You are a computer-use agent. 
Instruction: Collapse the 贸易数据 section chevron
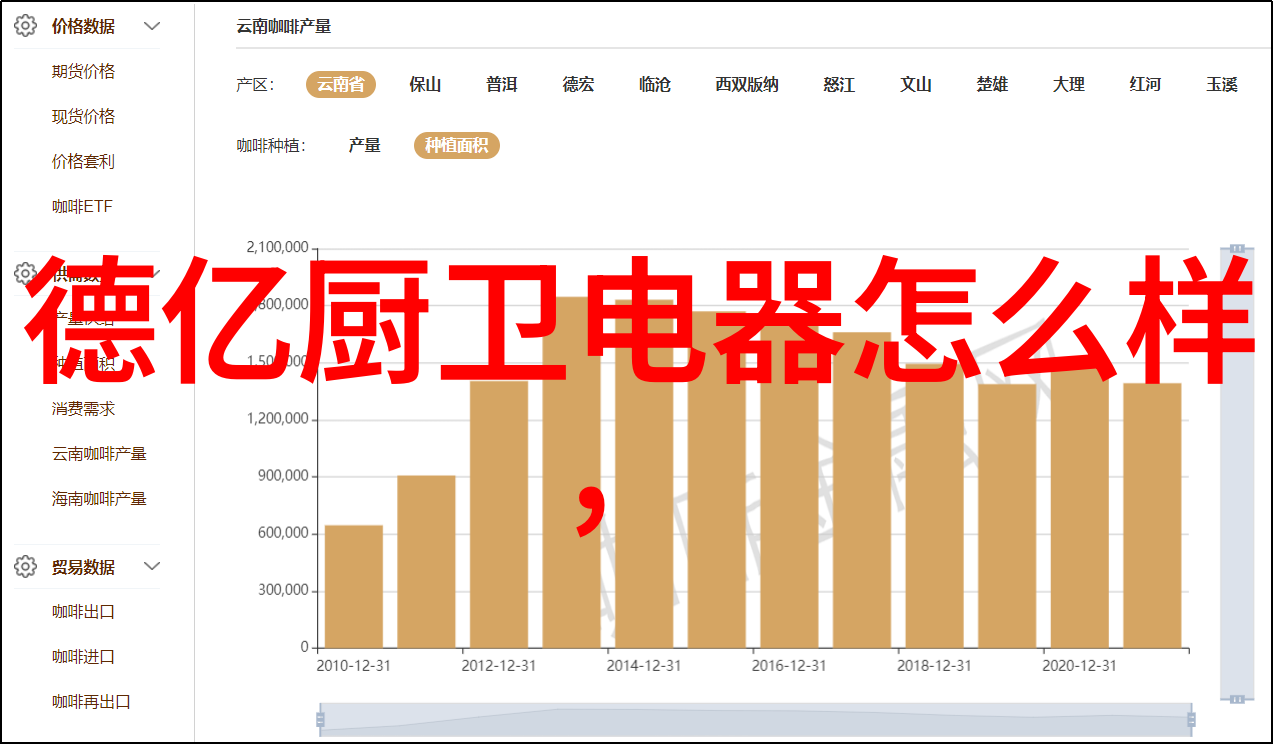(152, 567)
